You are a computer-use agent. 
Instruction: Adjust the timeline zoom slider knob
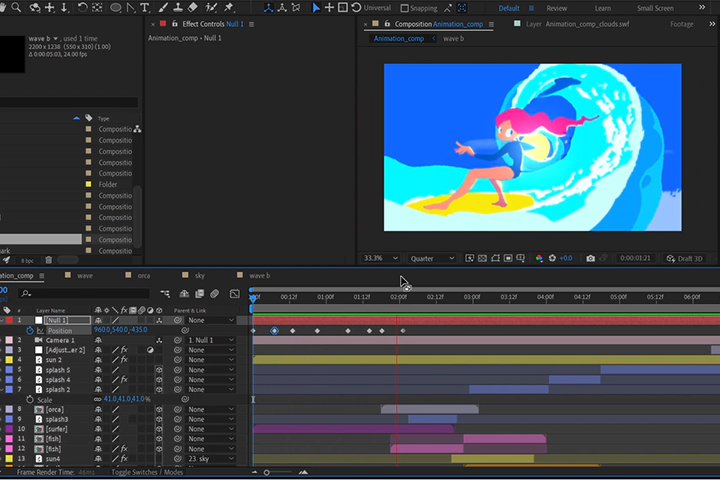[x=266, y=472]
